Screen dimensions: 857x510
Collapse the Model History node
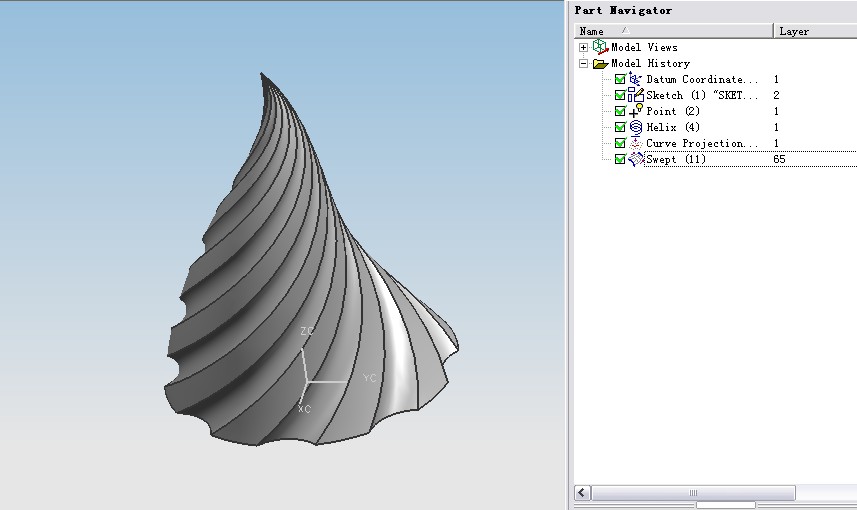[x=583, y=63]
